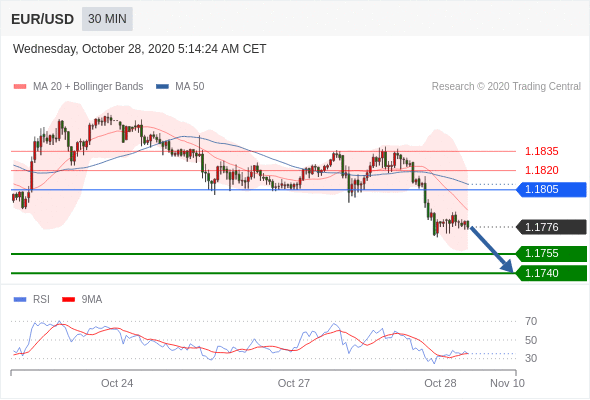Viewport: 590px width, 400px height.
Task: Click the 30 MIN timeframe button
Action: (107, 19)
